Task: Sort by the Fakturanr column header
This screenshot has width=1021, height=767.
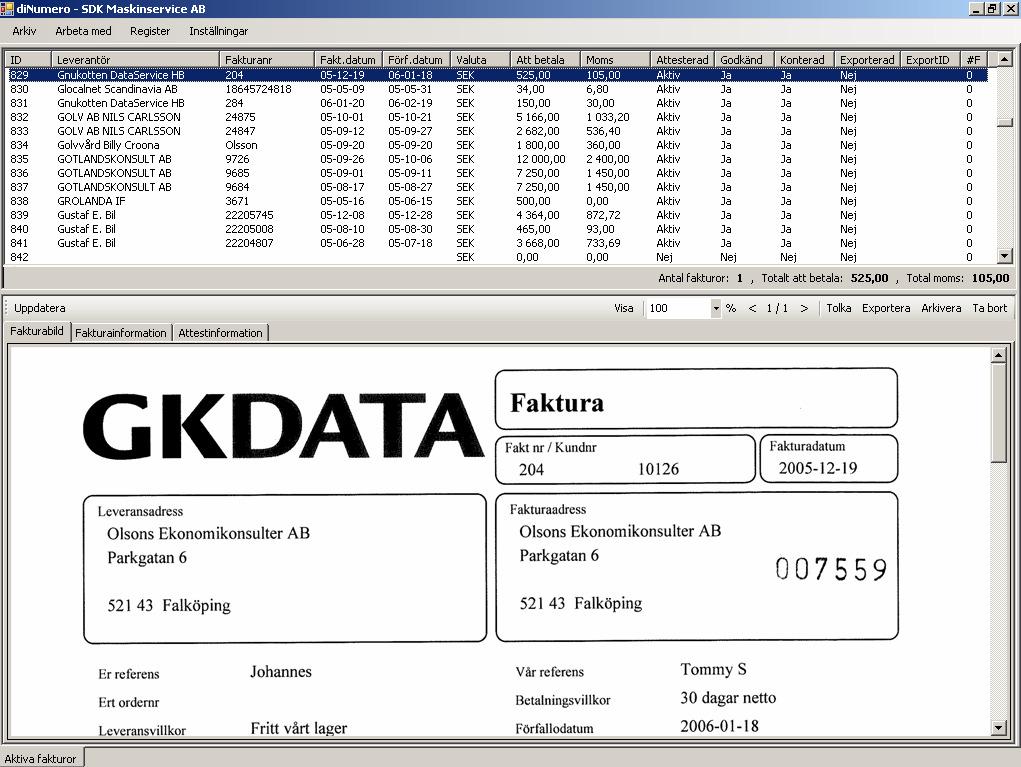Action: [x=267, y=60]
